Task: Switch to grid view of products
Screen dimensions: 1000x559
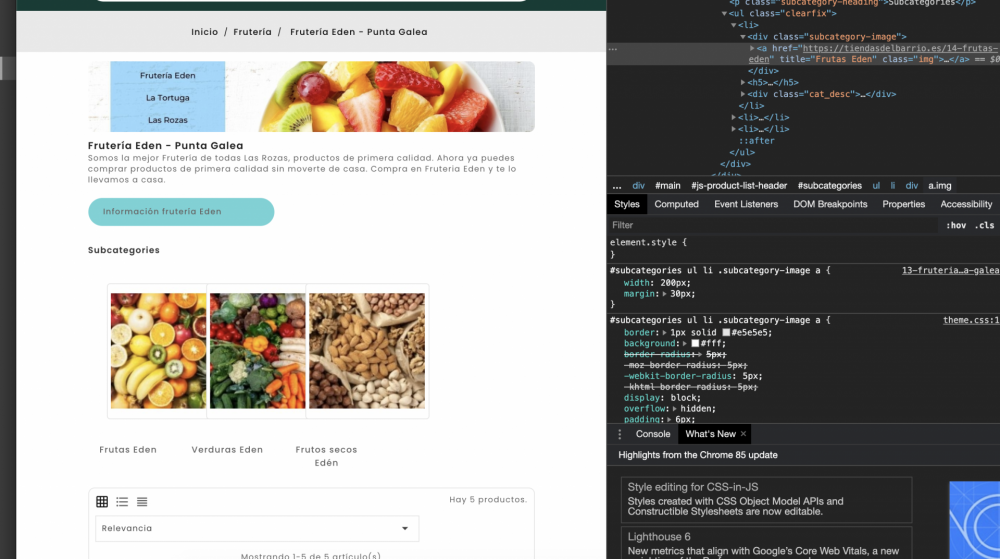Action: 102,502
